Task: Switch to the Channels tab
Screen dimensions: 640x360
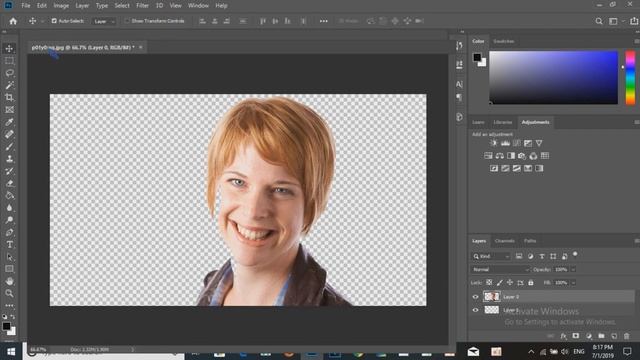Action: (x=504, y=241)
